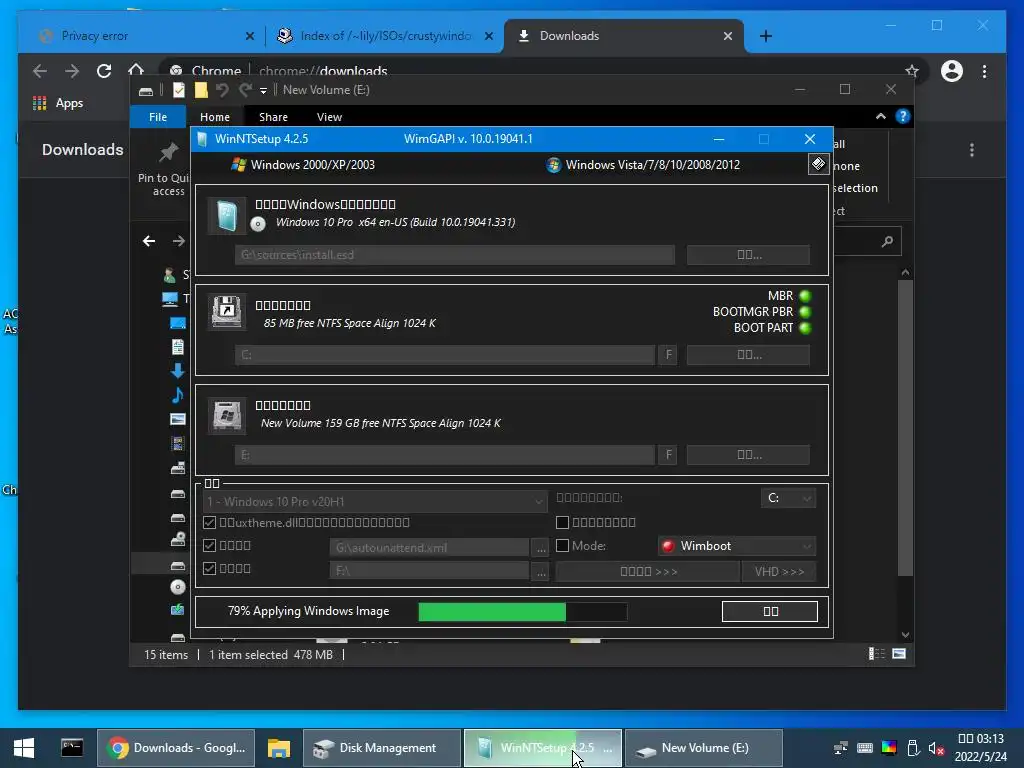This screenshot has width=1024, height=768.
Task: Open the Explorer Share ribbon tab
Action: tap(273, 117)
